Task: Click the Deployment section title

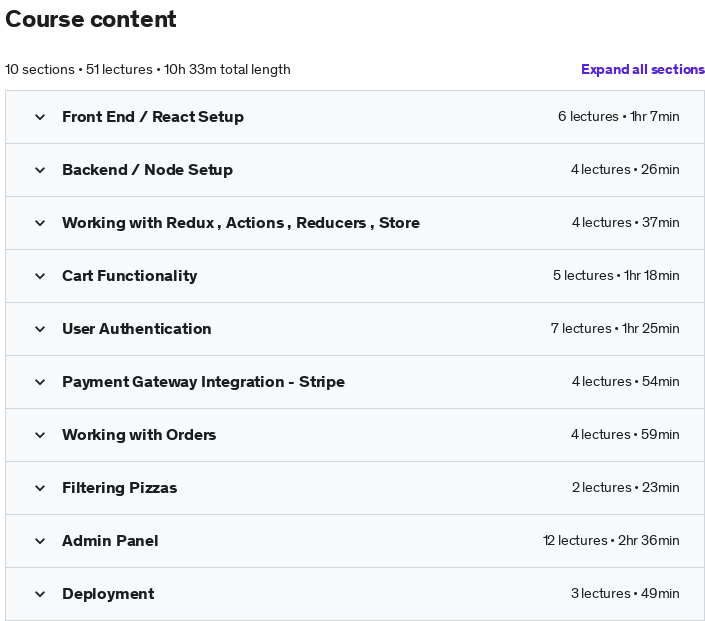Action: (x=108, y=594)
